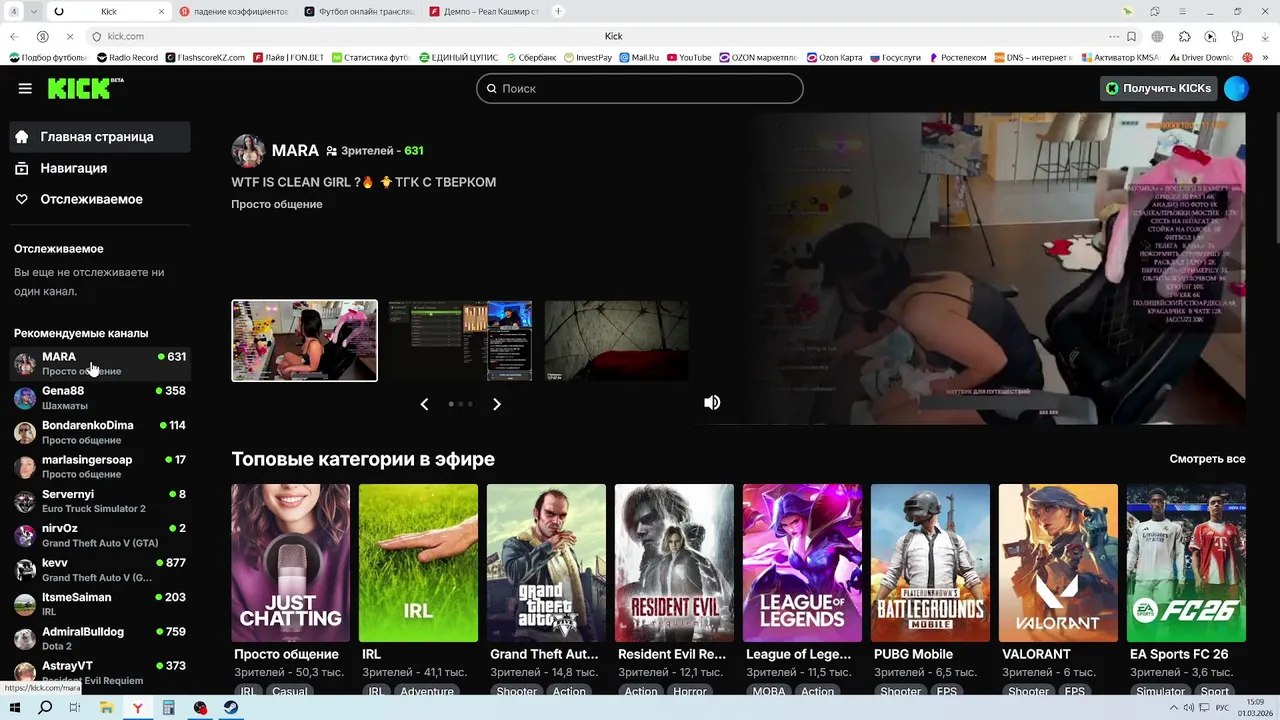The height and width of the screenshot is (720, 1280).
Task: Open PUBG Mobile category card
Action: pyautogui.click(x=930, y=563)
